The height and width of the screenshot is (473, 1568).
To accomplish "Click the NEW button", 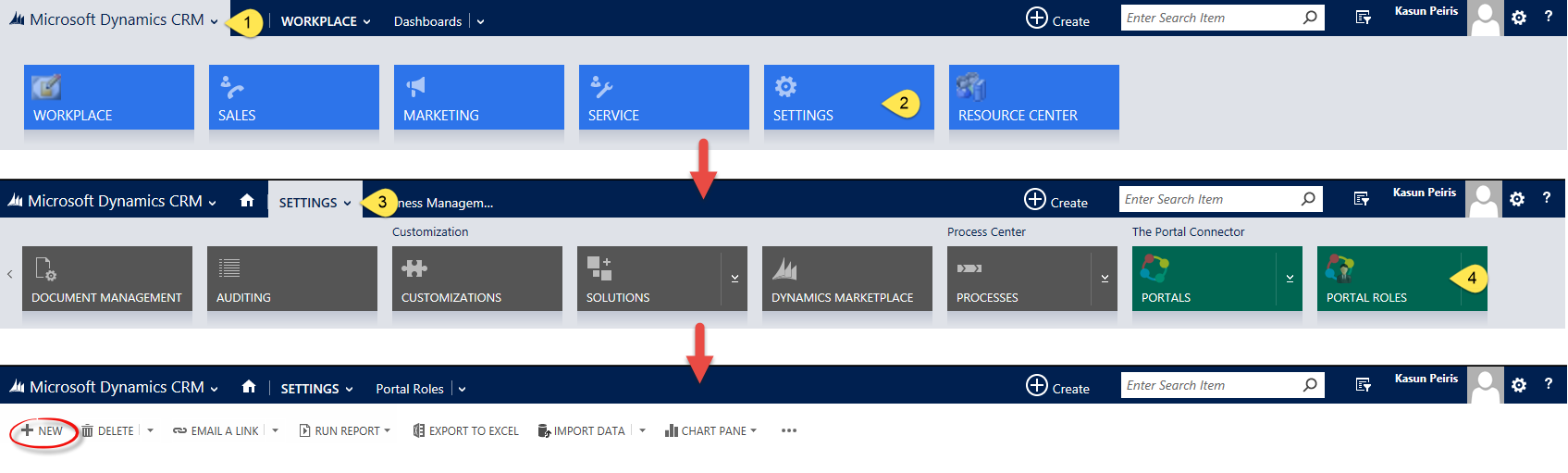I will pos(43,430).
